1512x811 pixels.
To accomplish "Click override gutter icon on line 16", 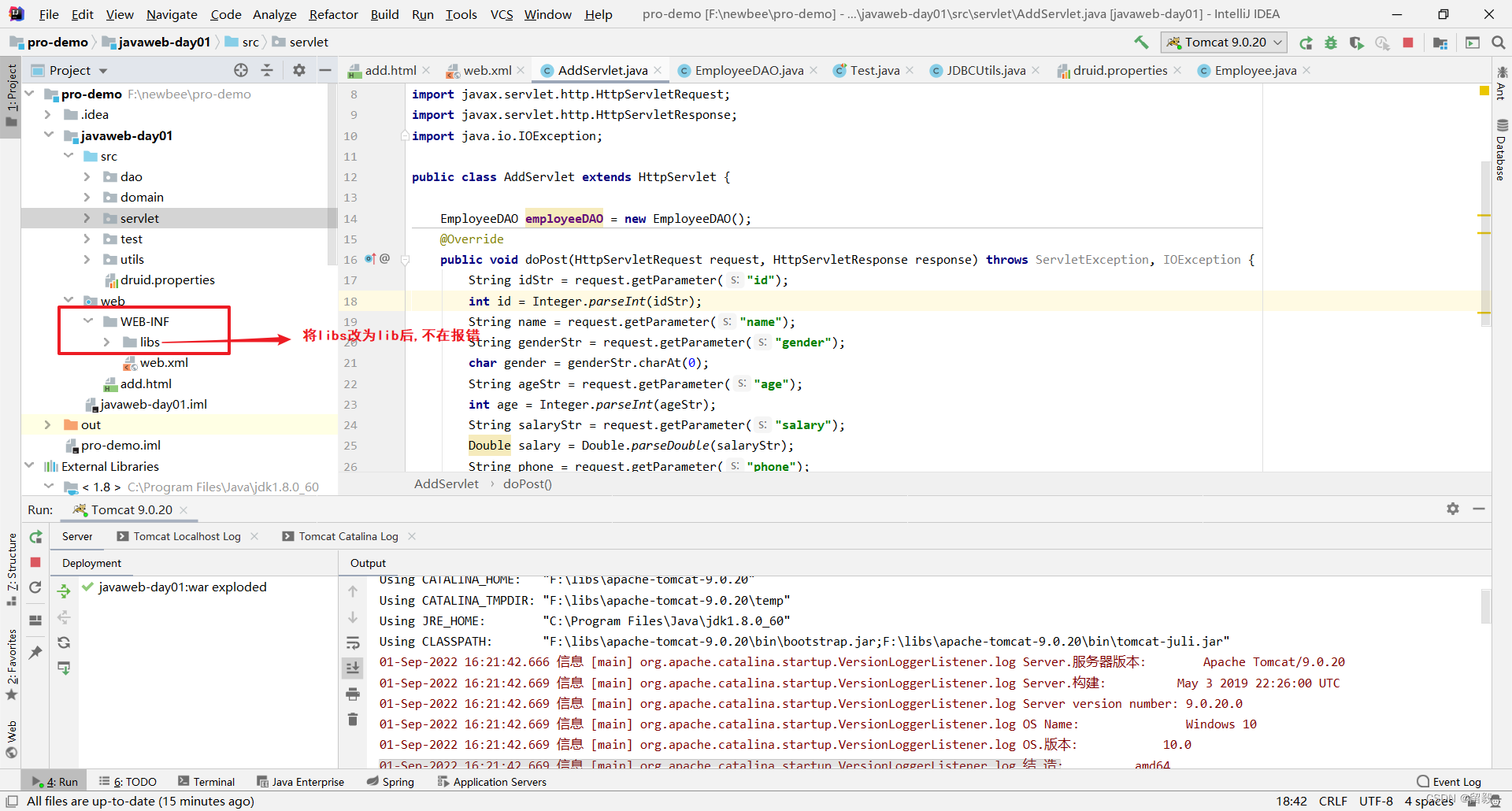I will point(370,258).
